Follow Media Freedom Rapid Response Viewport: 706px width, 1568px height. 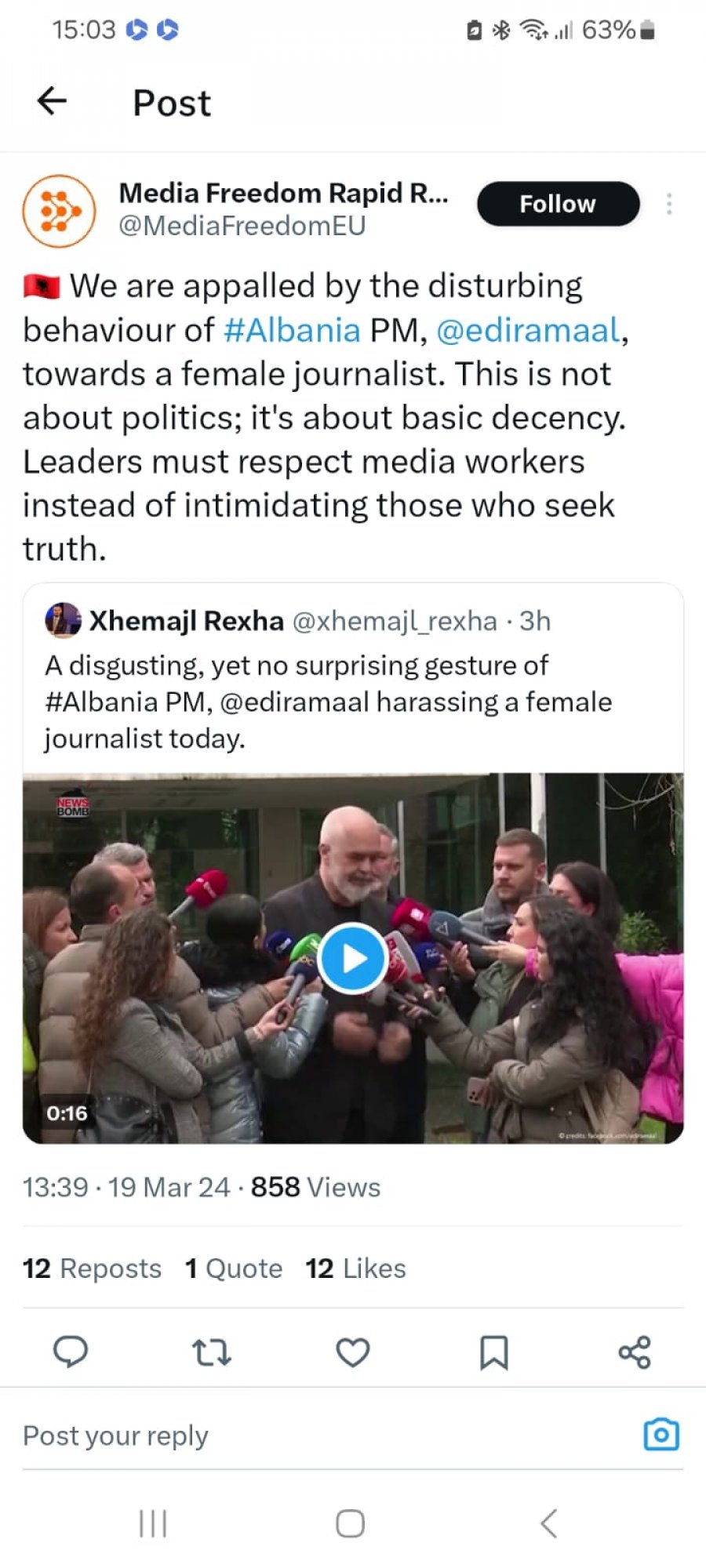pos(559,204)
